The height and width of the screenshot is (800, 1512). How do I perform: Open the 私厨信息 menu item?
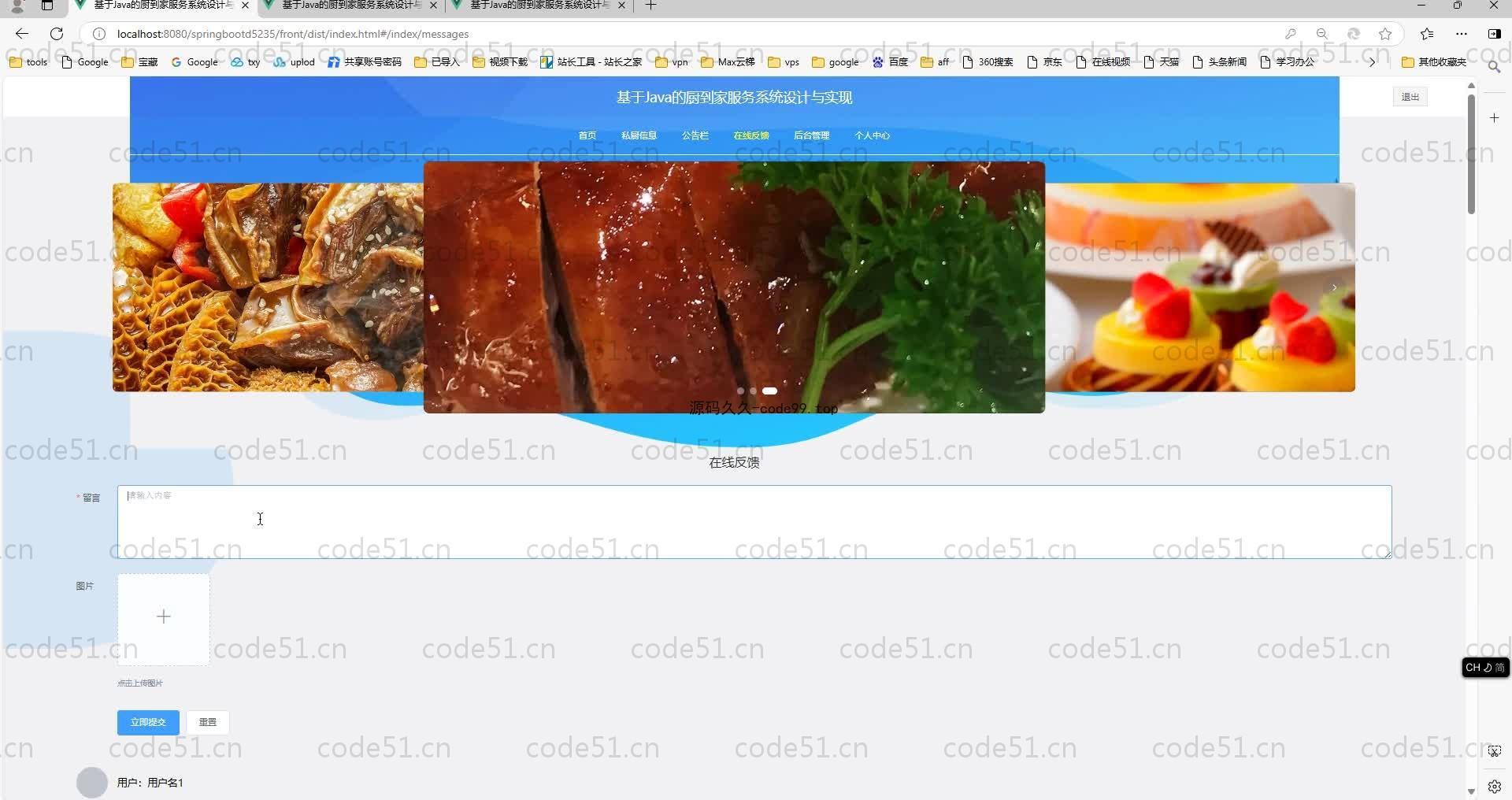click(x=639, y=135)
